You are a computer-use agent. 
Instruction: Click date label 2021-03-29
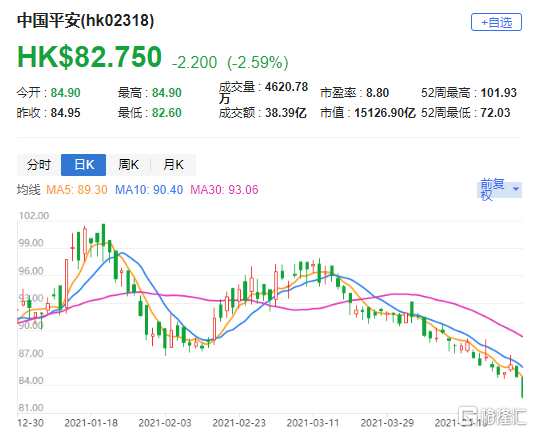387,423
